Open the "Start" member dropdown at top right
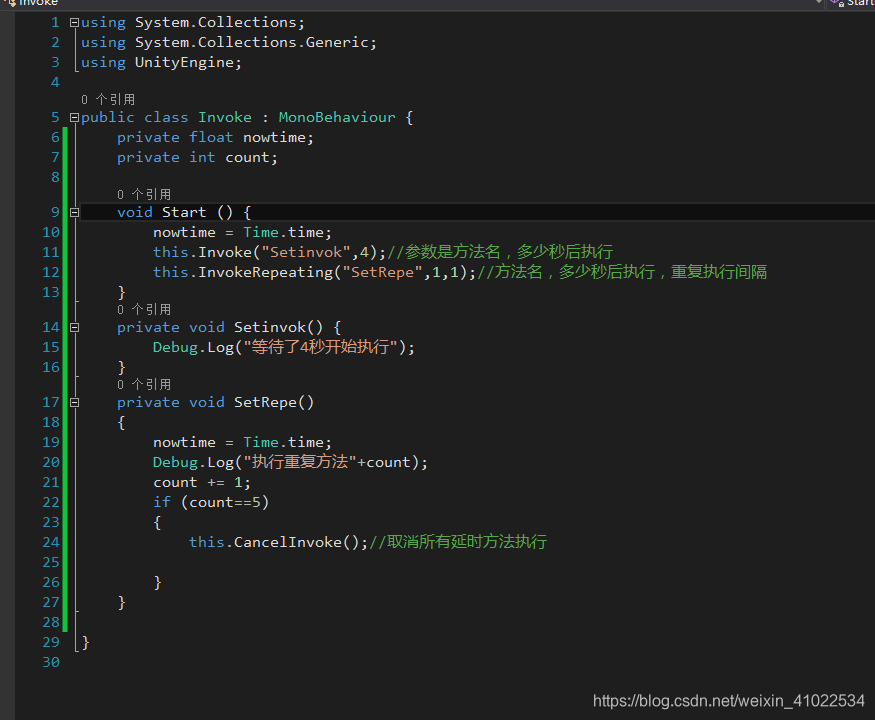Image resolution: width=875 pixels, height=720 pixels. (x=860, y=4)
